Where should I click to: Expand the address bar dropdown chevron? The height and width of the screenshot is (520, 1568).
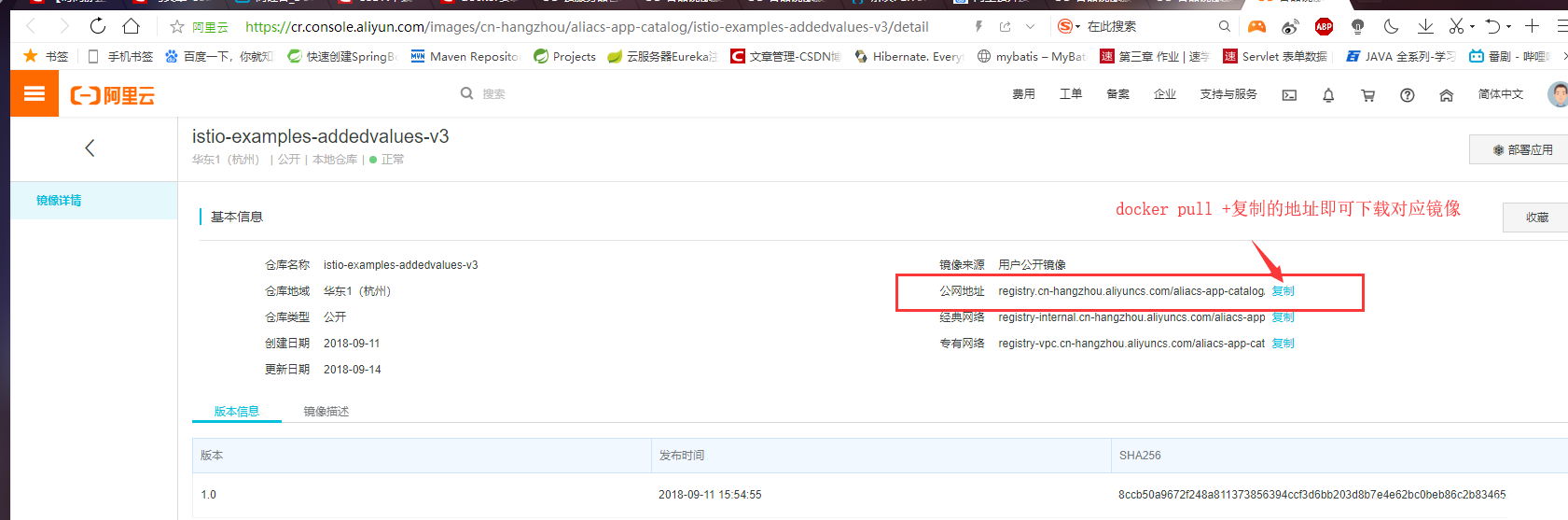[1030, 26]
